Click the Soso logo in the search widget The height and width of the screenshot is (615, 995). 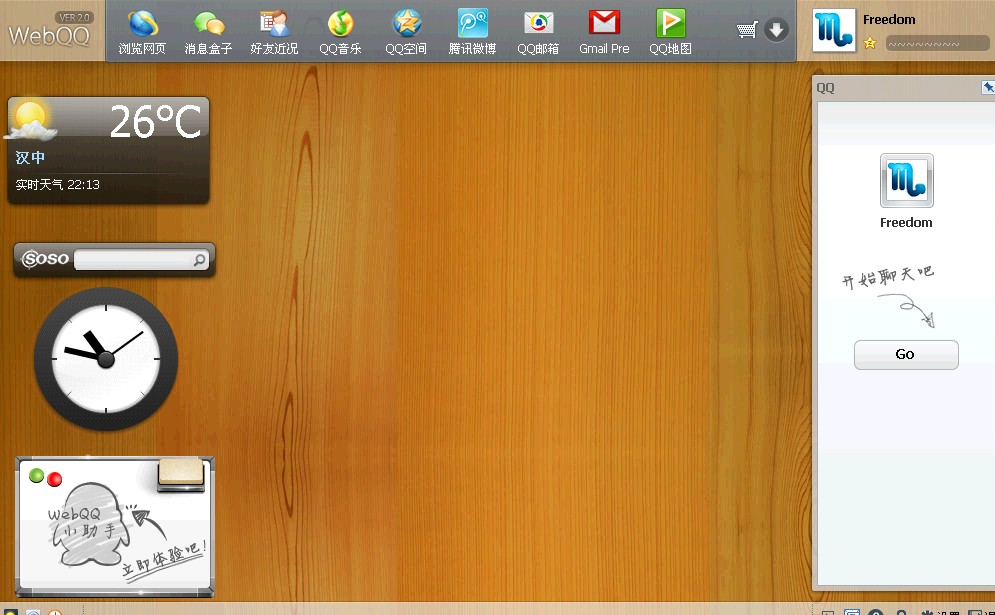[44, 258]
